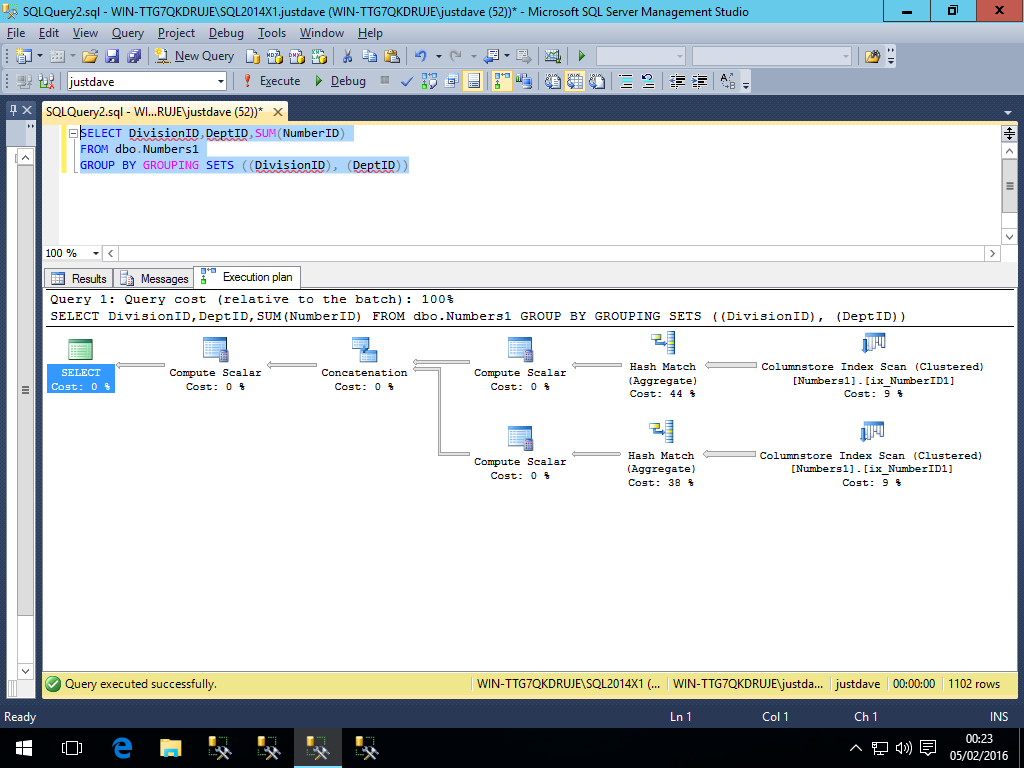Click the query editor vertical scrollbar

tap(1010, 185)
